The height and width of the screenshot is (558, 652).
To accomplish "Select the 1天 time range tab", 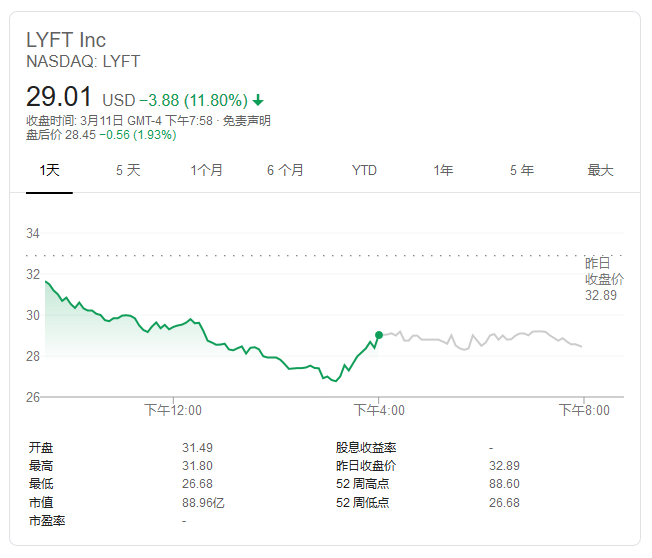I will coord(49,170).
